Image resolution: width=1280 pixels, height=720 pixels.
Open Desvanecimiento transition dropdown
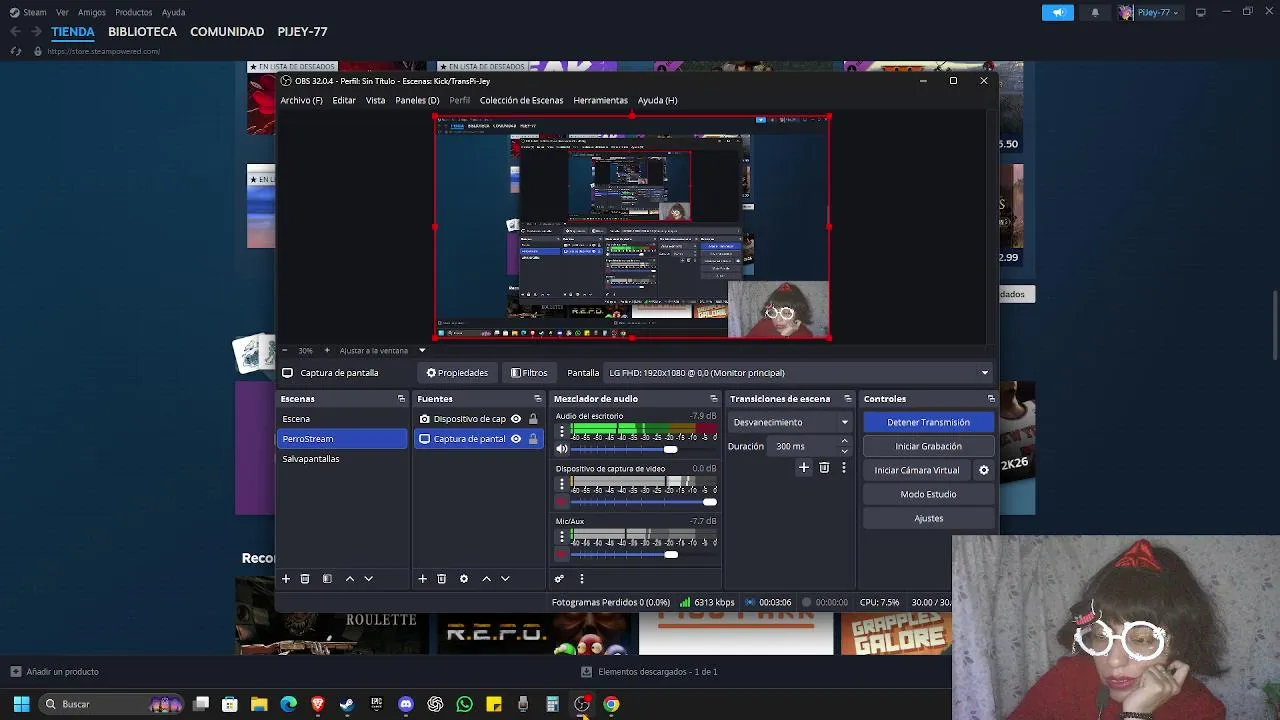click(790, 422)
